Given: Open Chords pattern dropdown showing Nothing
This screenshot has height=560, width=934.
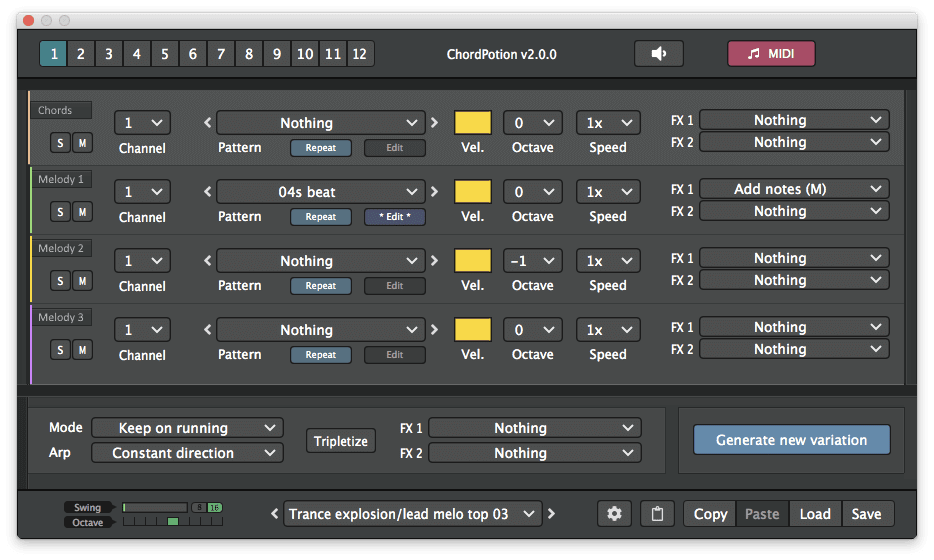Looking at the screenshot, I should pyautogui.click(x=321, y=123).
